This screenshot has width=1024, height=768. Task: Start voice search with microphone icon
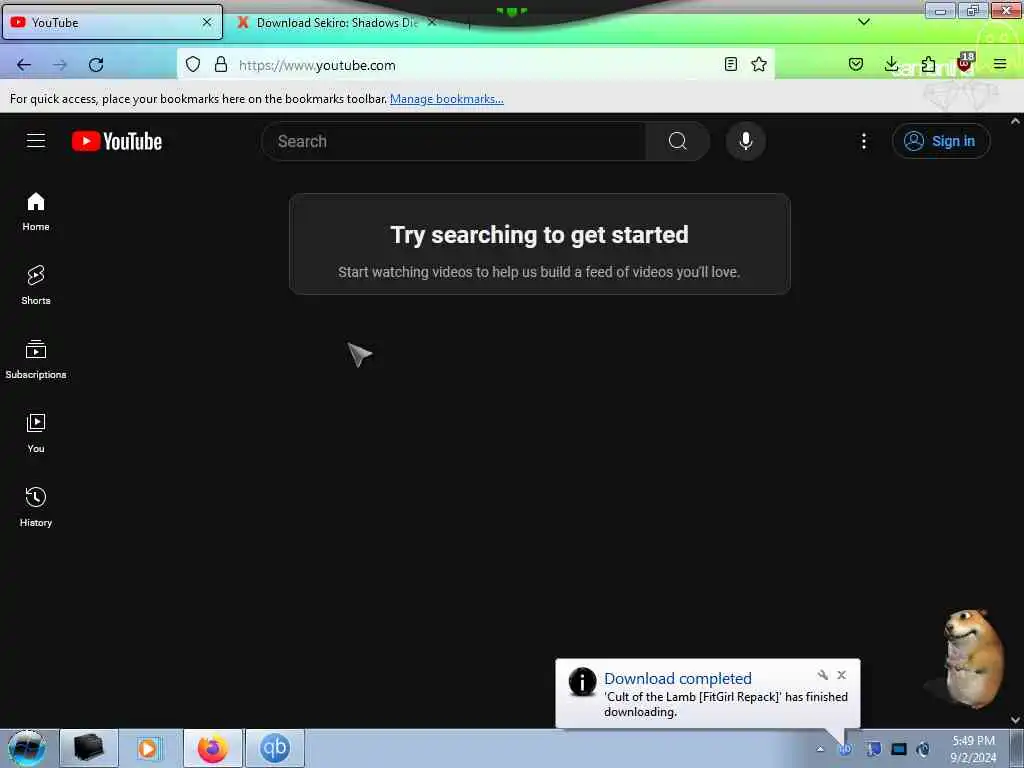pyautogui.click(x=746, y=141)
